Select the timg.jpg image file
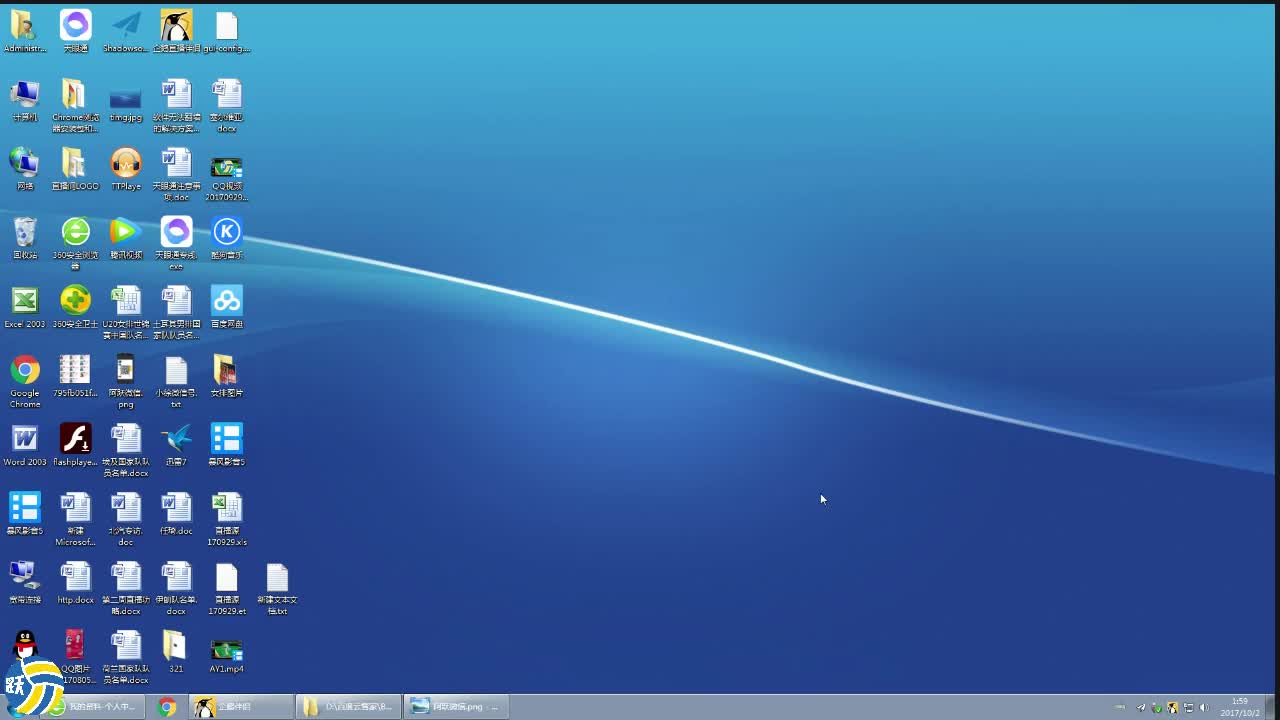 (x=126, y=99)
